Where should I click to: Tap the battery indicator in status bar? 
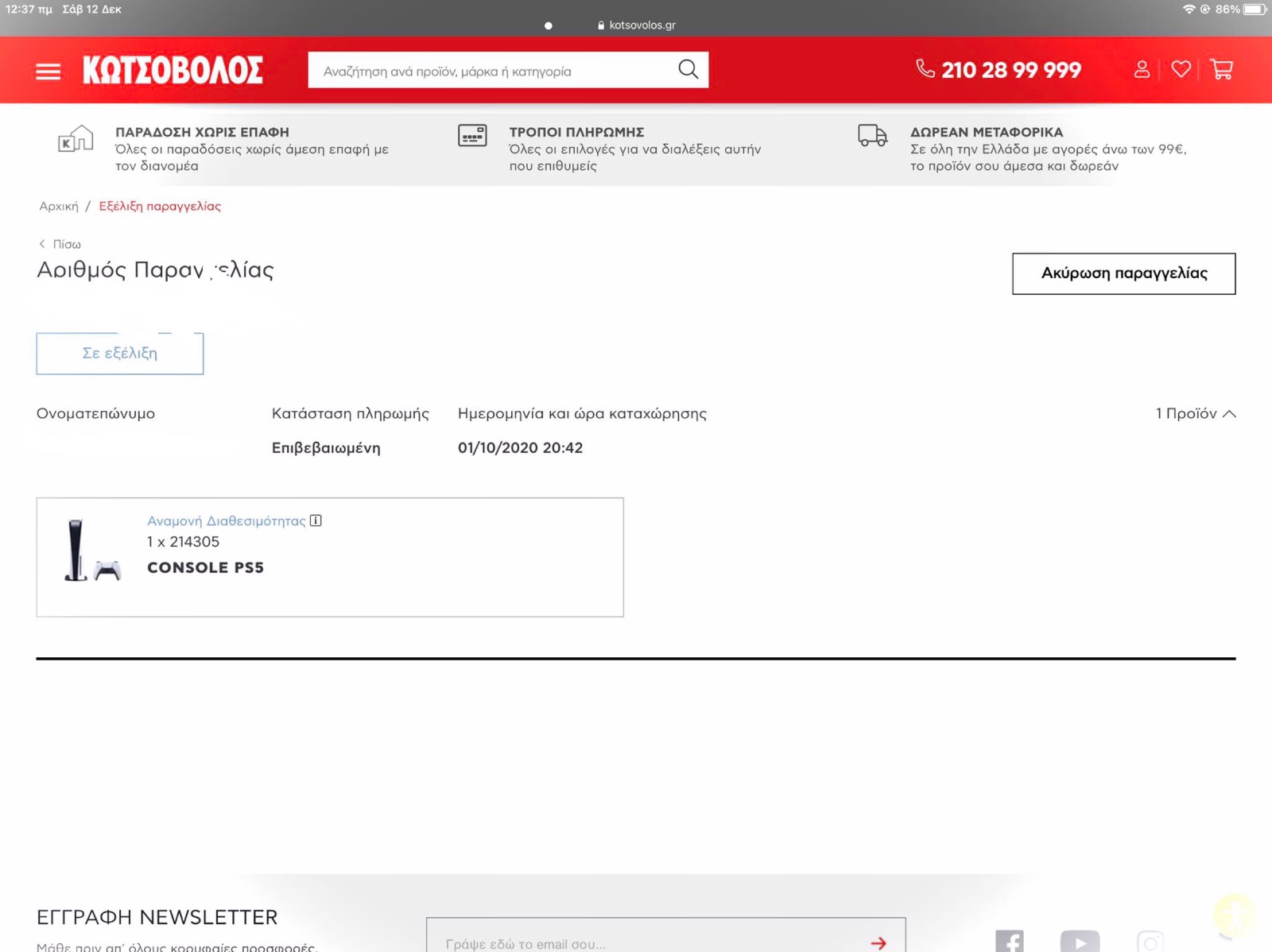(x=1255, y=10)
